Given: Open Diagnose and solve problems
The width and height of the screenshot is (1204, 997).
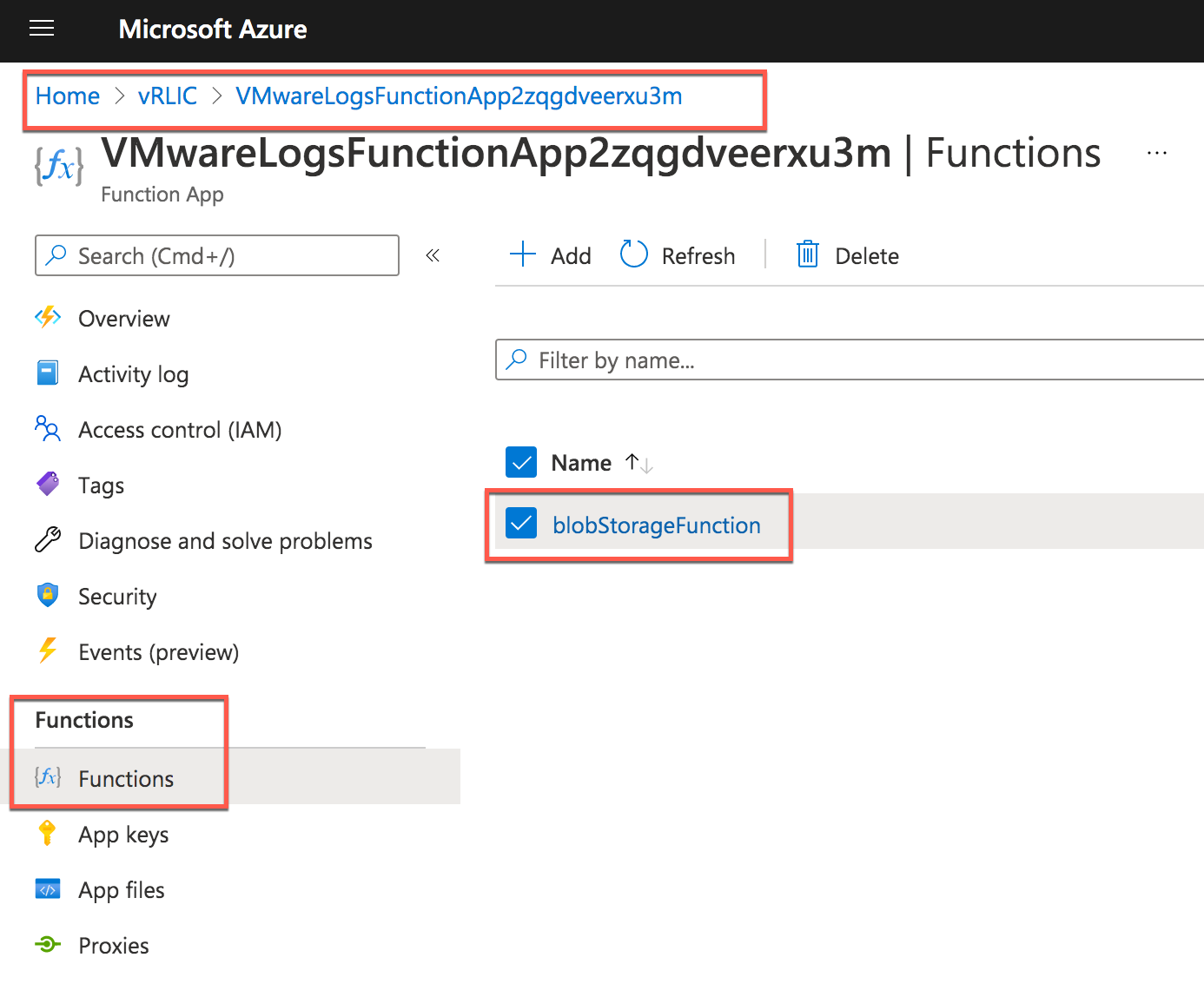Looking at the screenshot, I should pos(225,541).
